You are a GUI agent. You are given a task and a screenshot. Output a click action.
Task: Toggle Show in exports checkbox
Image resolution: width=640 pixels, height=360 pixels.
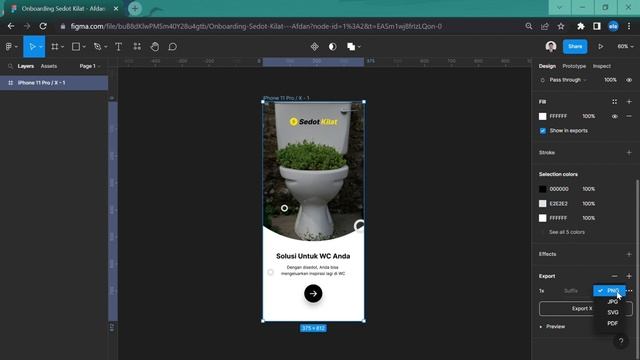pyautogui.click(x=542, y=131)
